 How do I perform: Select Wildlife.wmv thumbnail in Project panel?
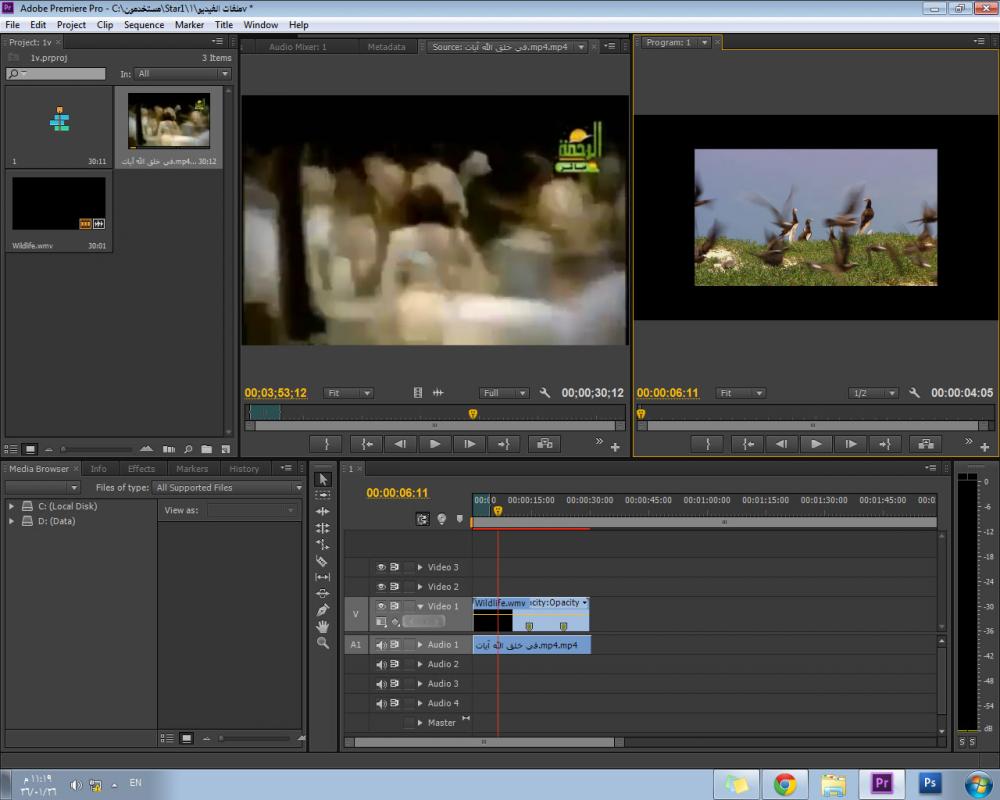pyautogui.click(x=59, y=204)
